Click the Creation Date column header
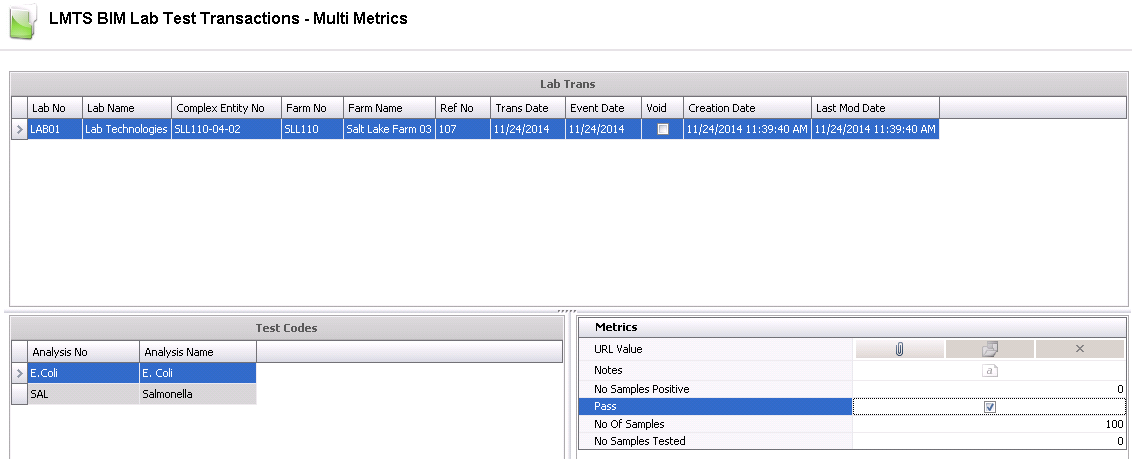The image size is (1132, 459). pyautogui.click(x=746, y=108)
